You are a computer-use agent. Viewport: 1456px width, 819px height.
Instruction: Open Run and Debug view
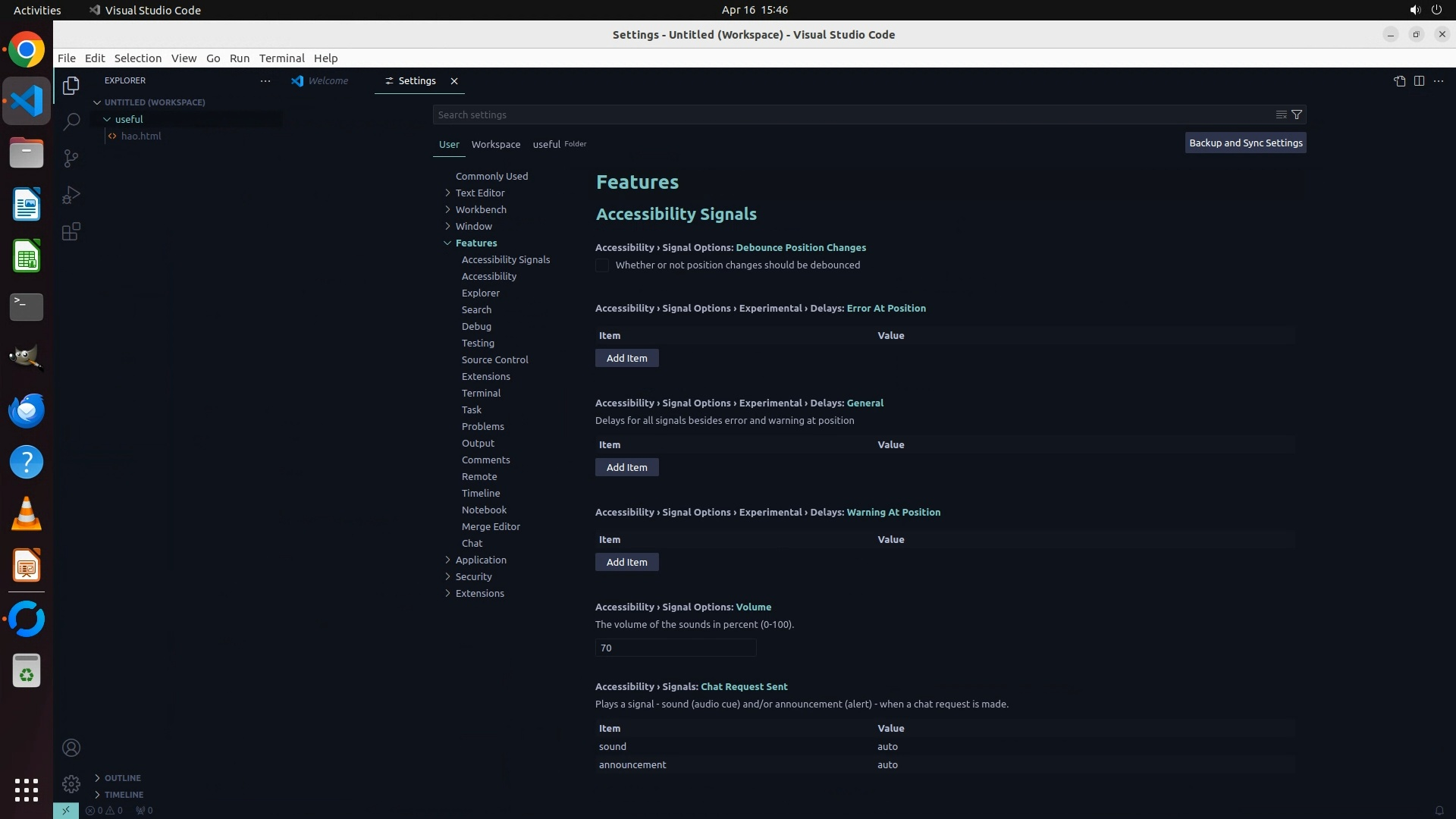click(x=71, y=195)
